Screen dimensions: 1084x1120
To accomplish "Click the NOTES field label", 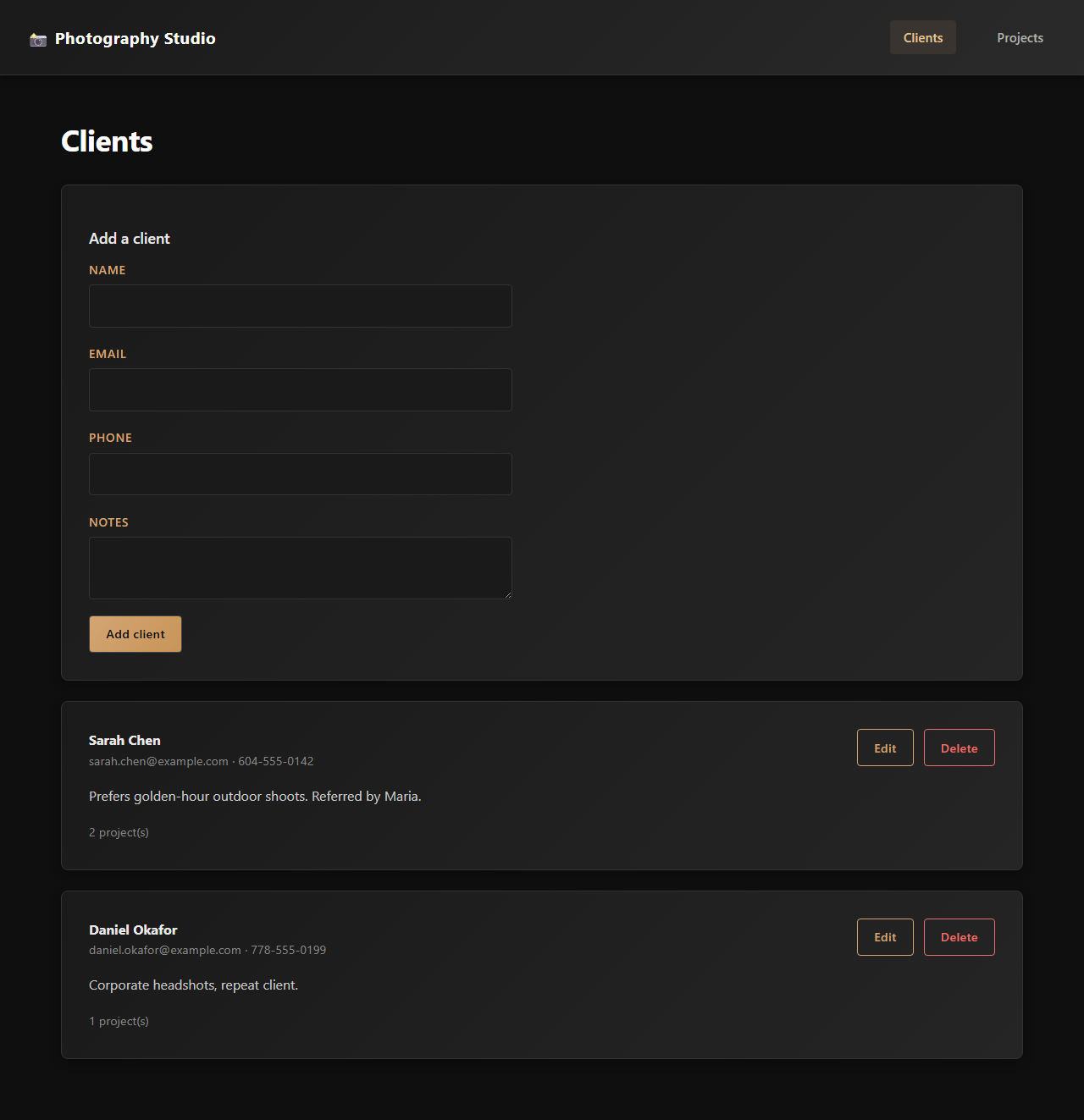I will coord(109,522).
